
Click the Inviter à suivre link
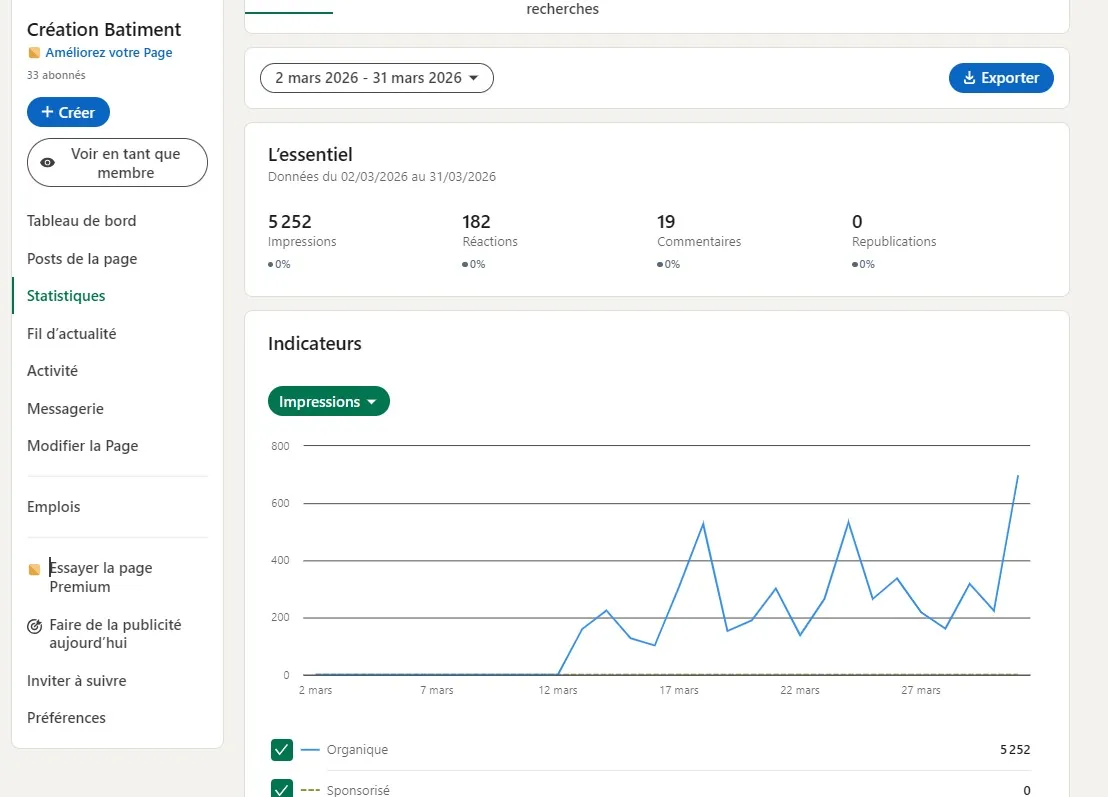coord(77,681)
